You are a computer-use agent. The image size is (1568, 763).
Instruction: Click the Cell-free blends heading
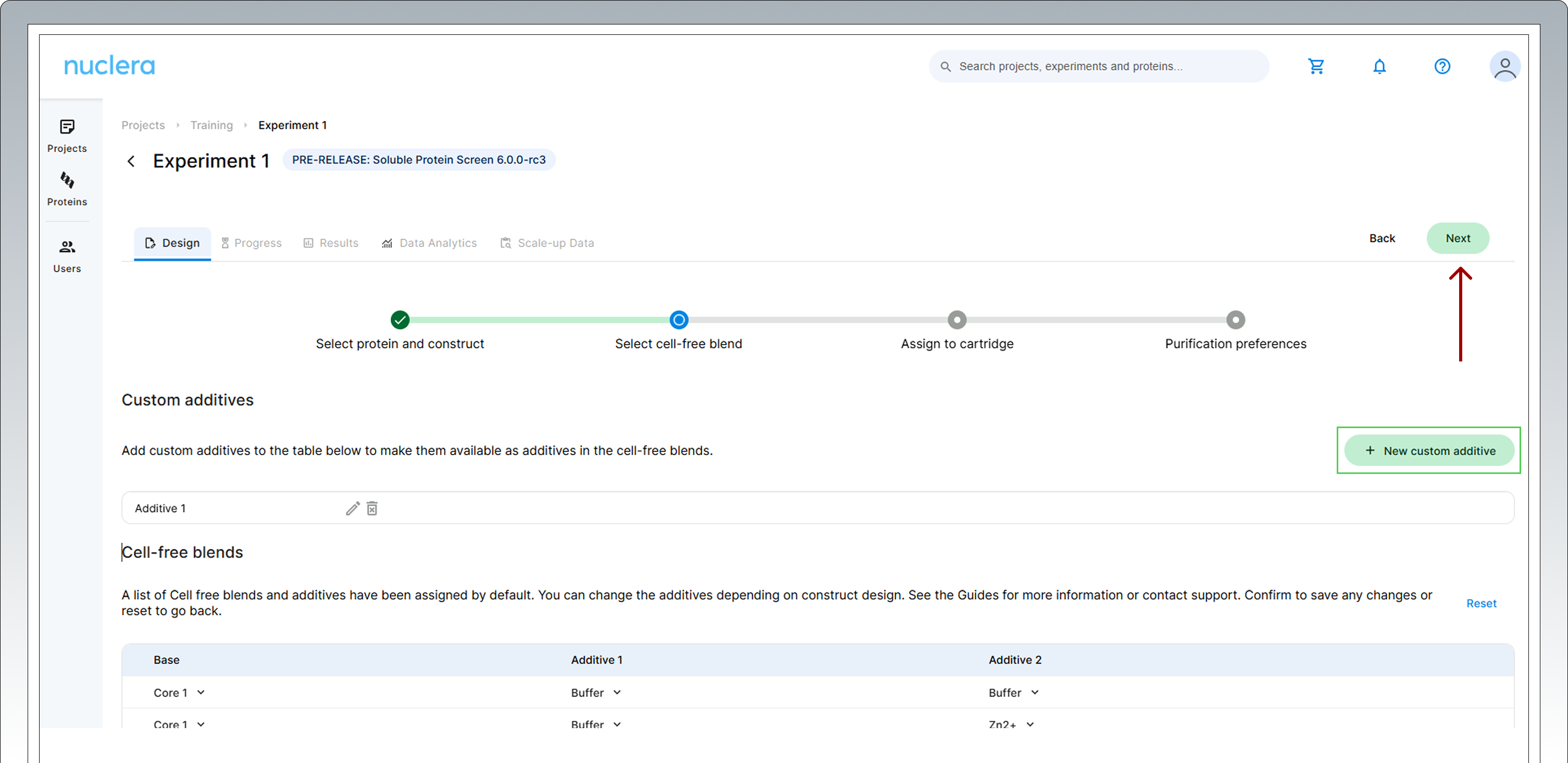click(x=182, y=552)
